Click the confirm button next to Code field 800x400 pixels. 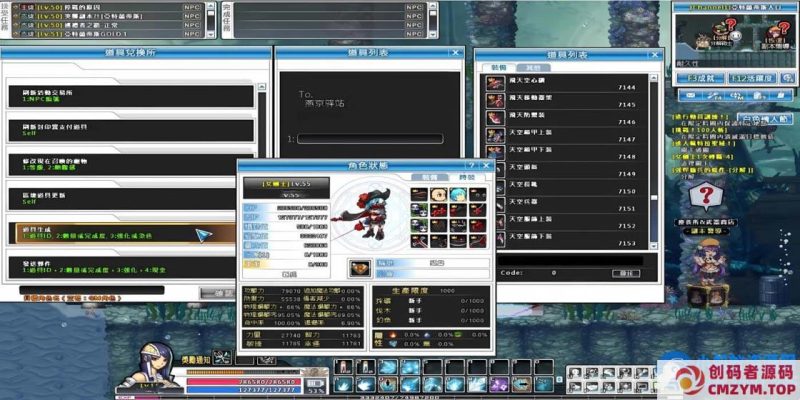[625, 271]
